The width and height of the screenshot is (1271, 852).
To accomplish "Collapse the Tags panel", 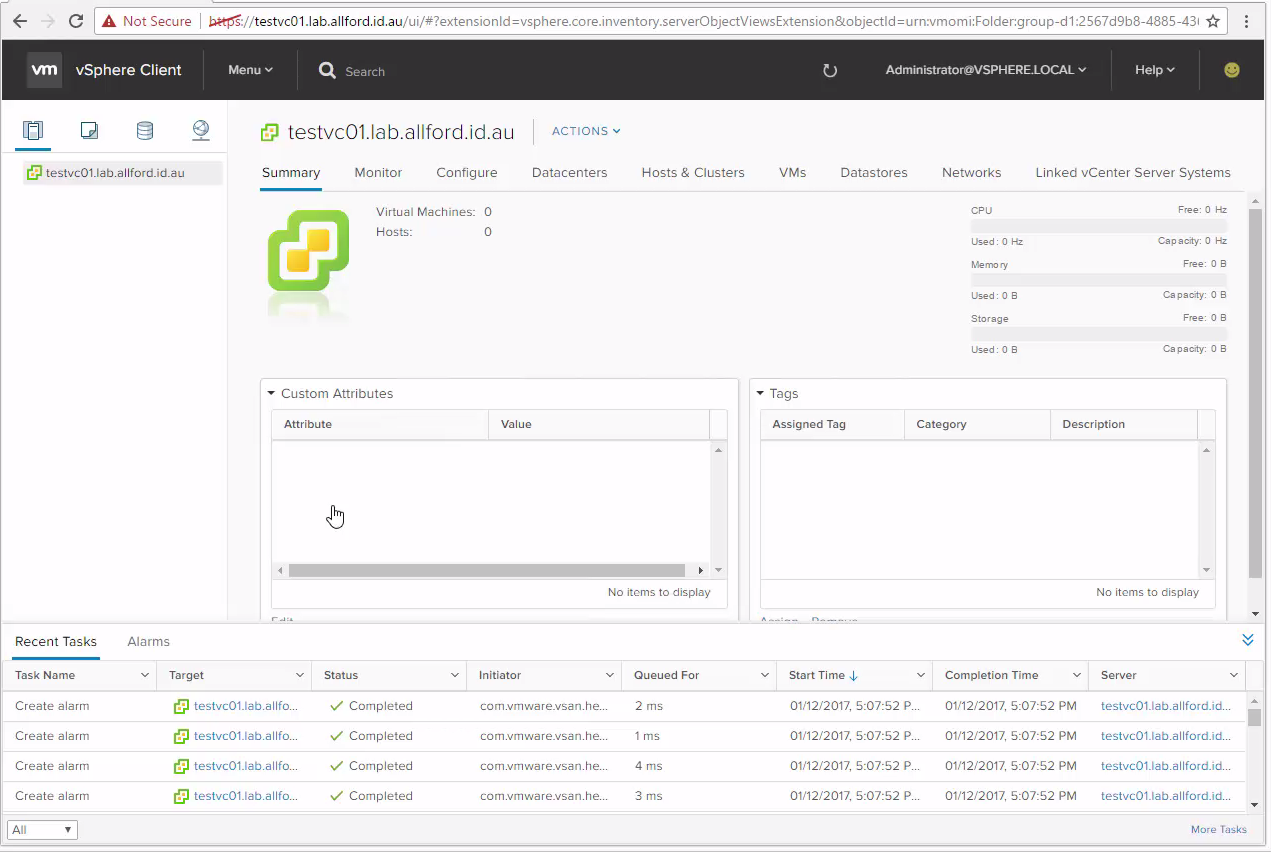I will click(760, 394).
